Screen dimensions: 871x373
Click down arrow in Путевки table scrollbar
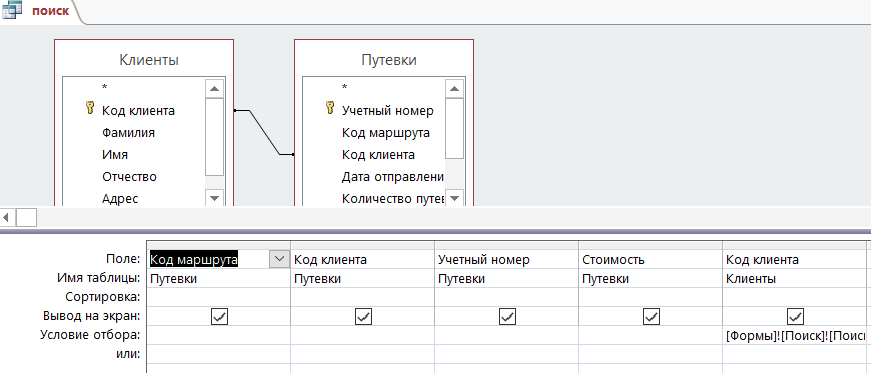pos(454,197)
